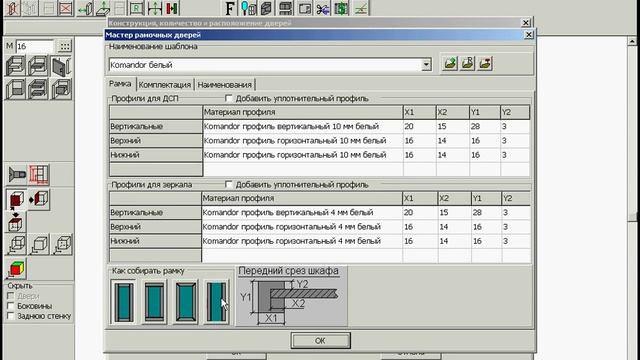640x360 pixels.
Task: Close the Конструкция, количество и расположение дверей window
Action: pos(526,22)
